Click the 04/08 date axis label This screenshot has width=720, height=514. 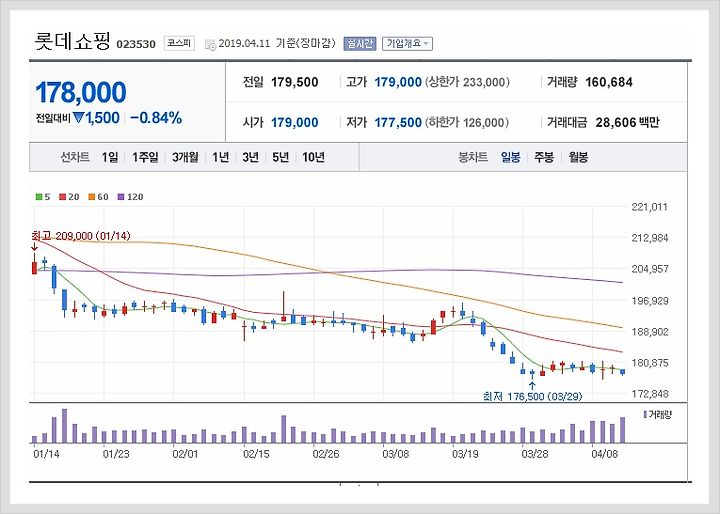[x=604, y=454]
